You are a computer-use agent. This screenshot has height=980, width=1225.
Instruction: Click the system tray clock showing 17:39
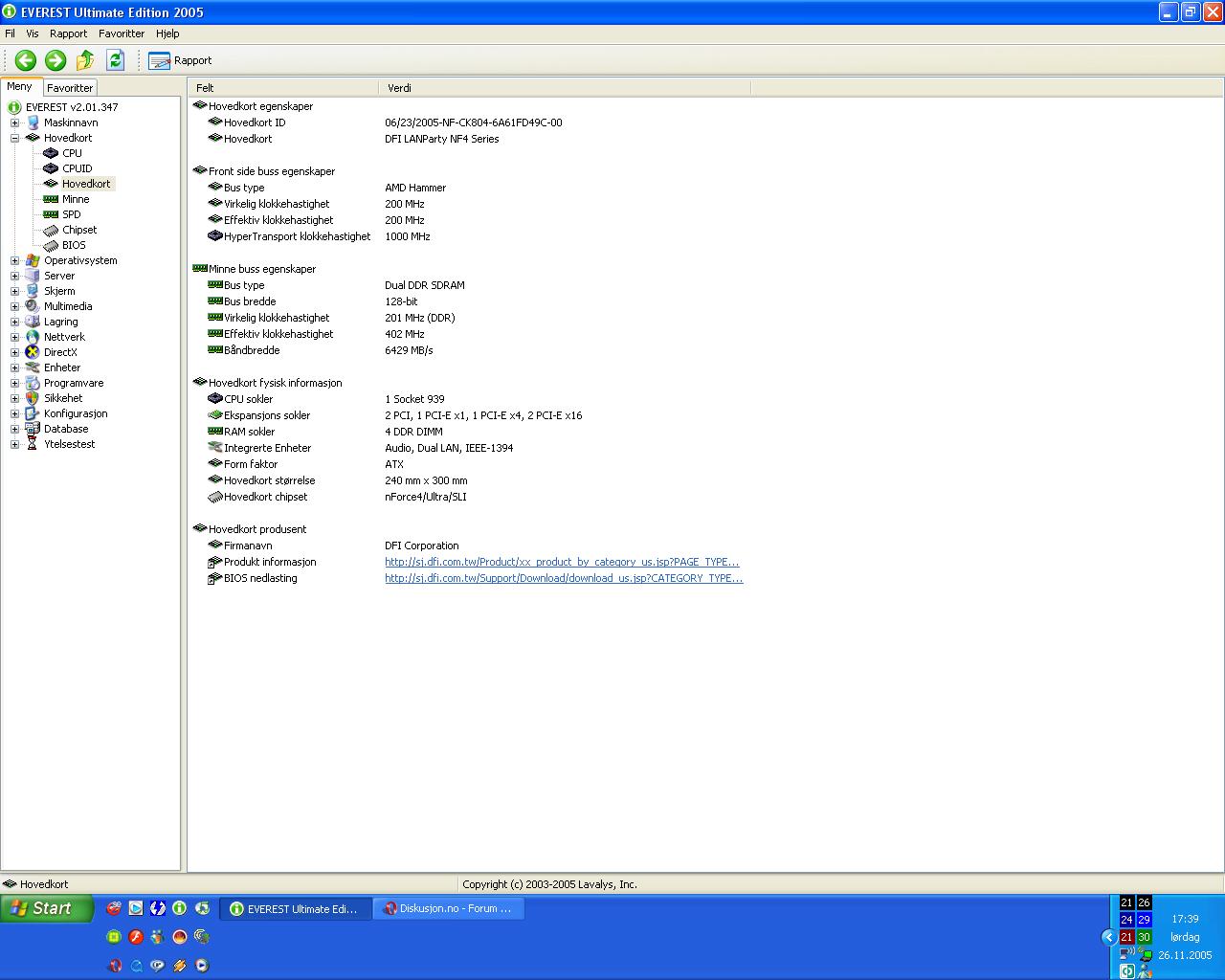(x=1185, y=919)
